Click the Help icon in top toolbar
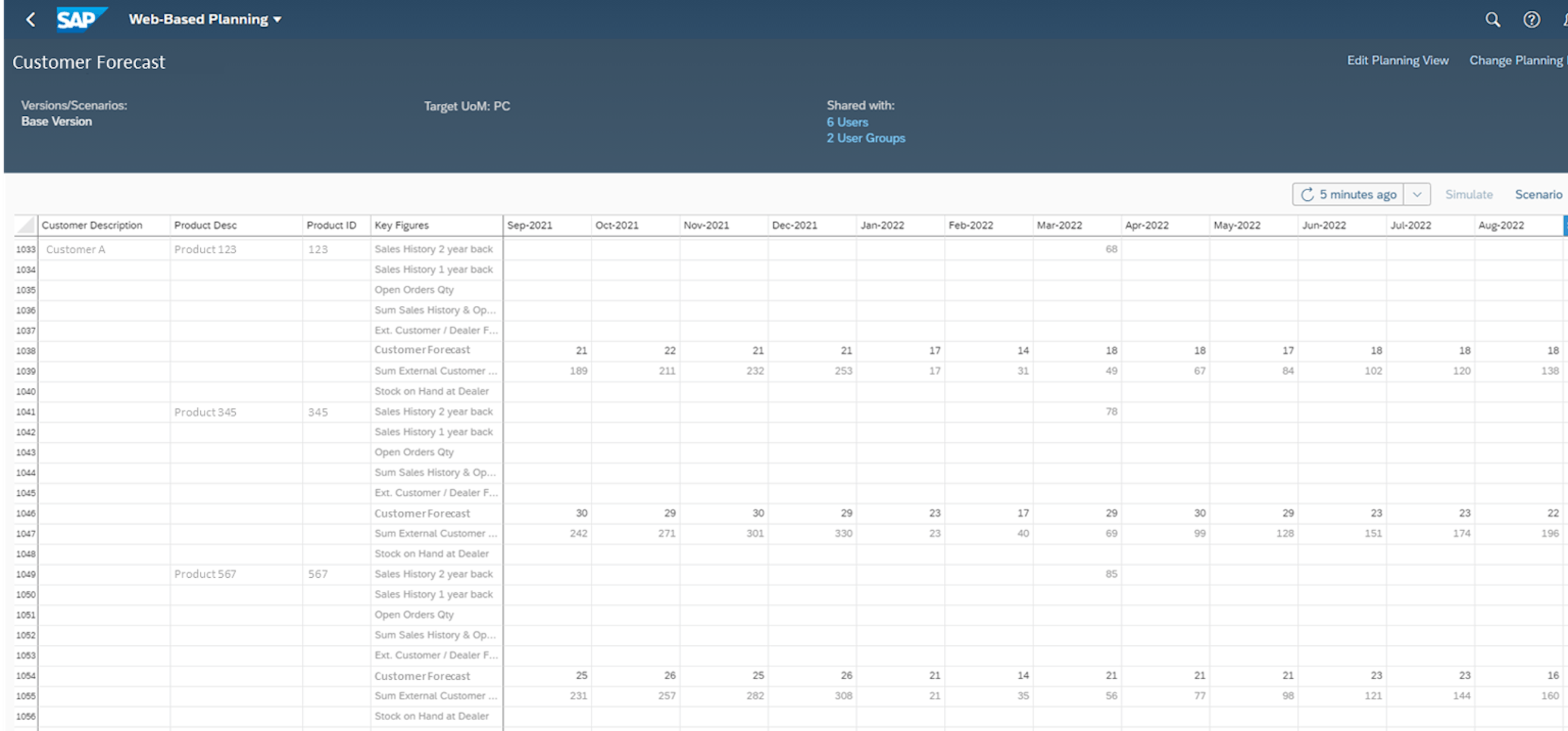This screenshot has height=731, width=1568. point(1530,18)
